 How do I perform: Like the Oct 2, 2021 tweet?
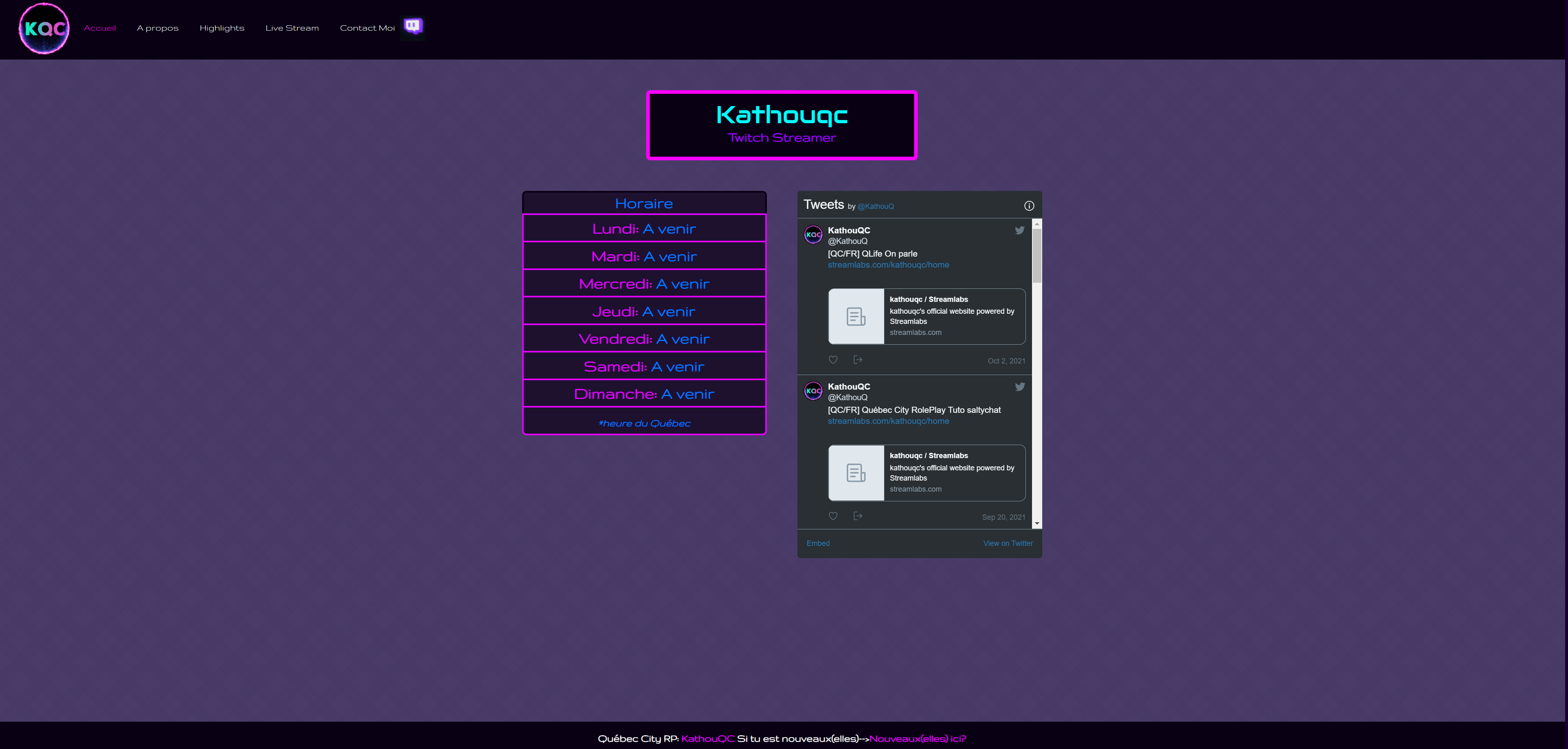[833, 360]
